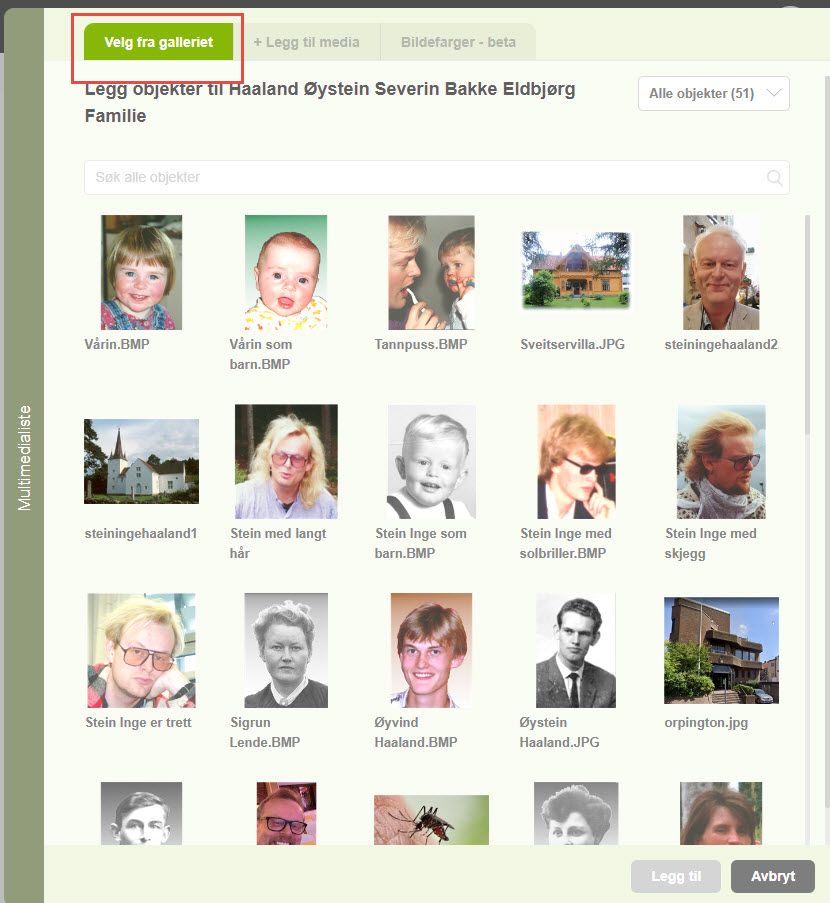
Task: Select the Vårin.BMP thumbnail
Action: coord(141,272)
